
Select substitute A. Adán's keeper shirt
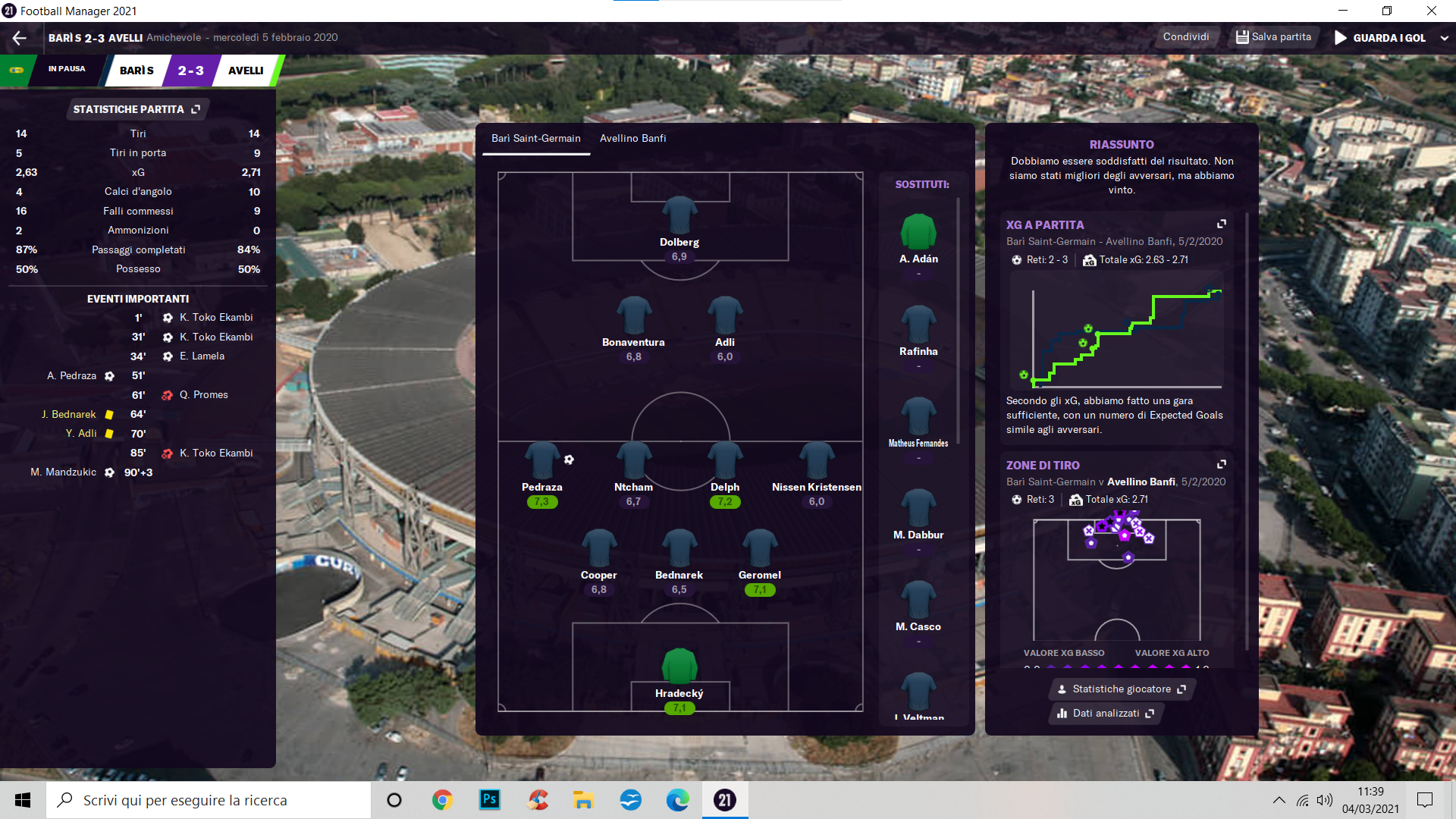tap(918, 231)
